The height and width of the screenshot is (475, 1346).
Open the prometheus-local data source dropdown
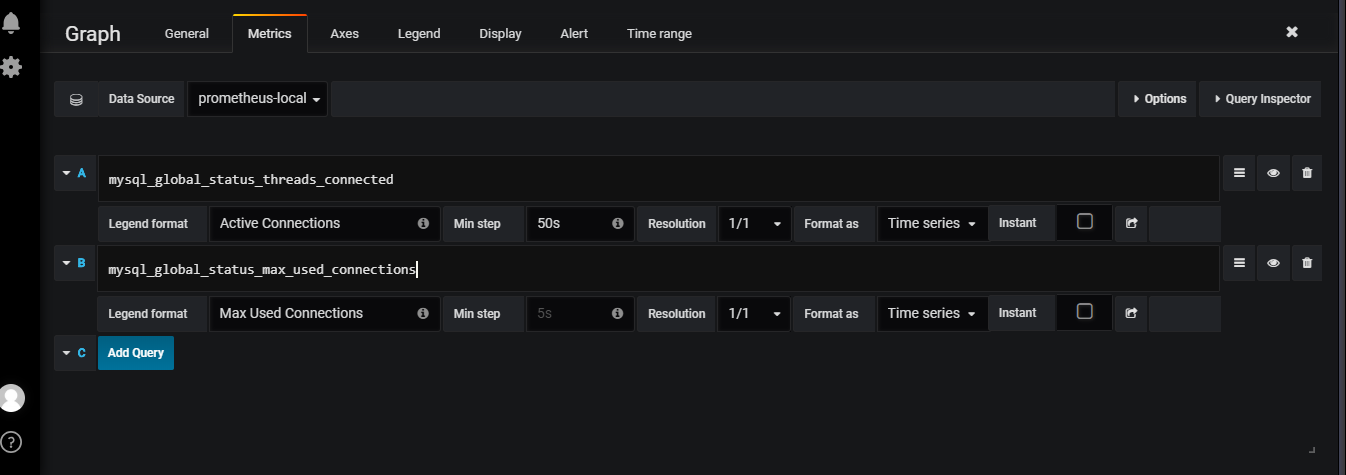coord(258,99)
